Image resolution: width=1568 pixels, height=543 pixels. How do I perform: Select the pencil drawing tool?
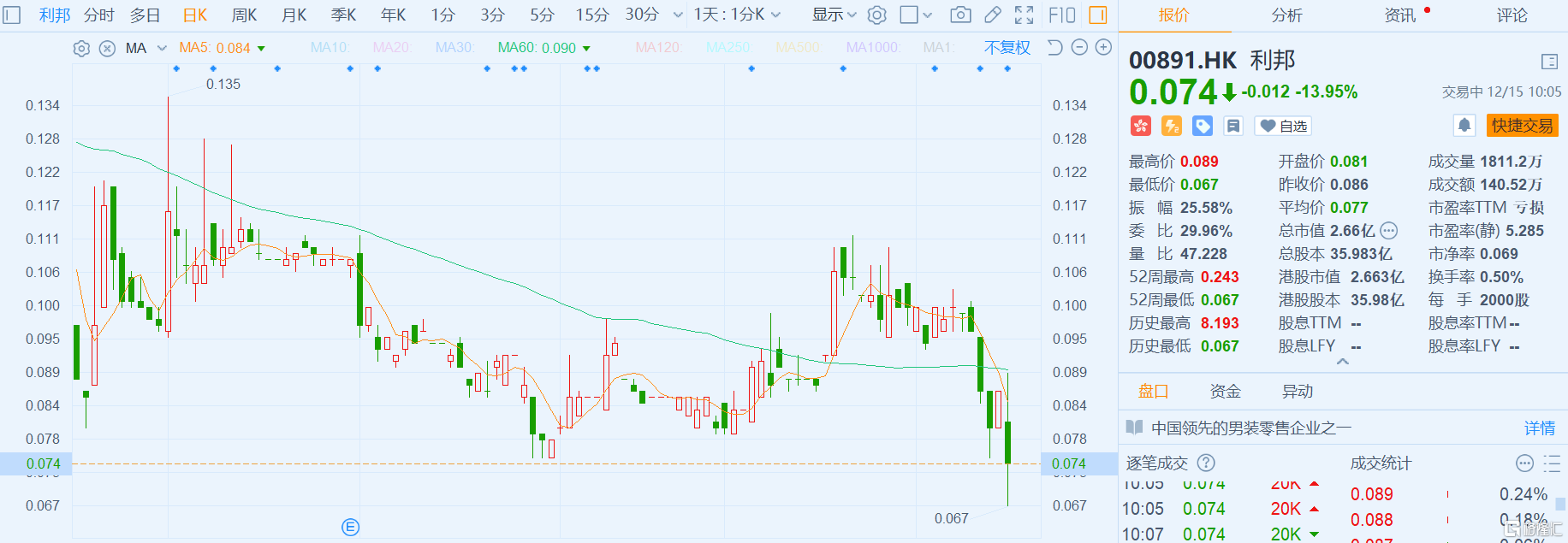pyautogui.click(x=993, y=15)
